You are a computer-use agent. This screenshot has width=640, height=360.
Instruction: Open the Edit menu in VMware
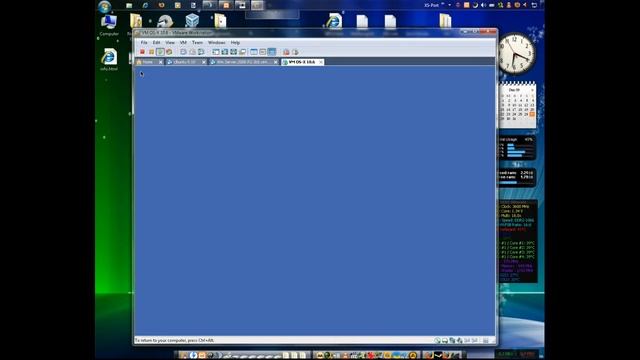[x=156, y=42]
